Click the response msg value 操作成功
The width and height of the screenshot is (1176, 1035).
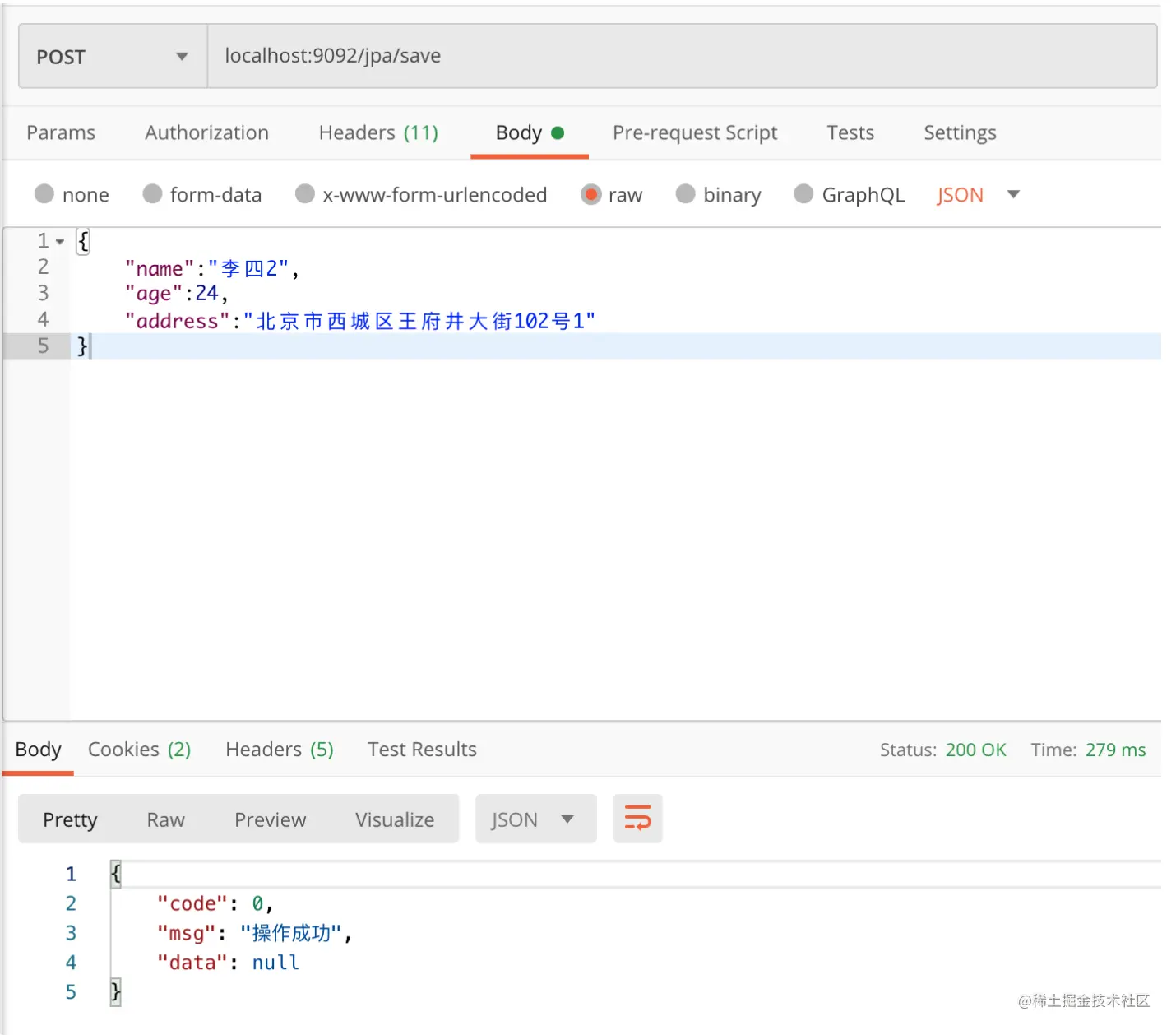[x=291, y=933]
